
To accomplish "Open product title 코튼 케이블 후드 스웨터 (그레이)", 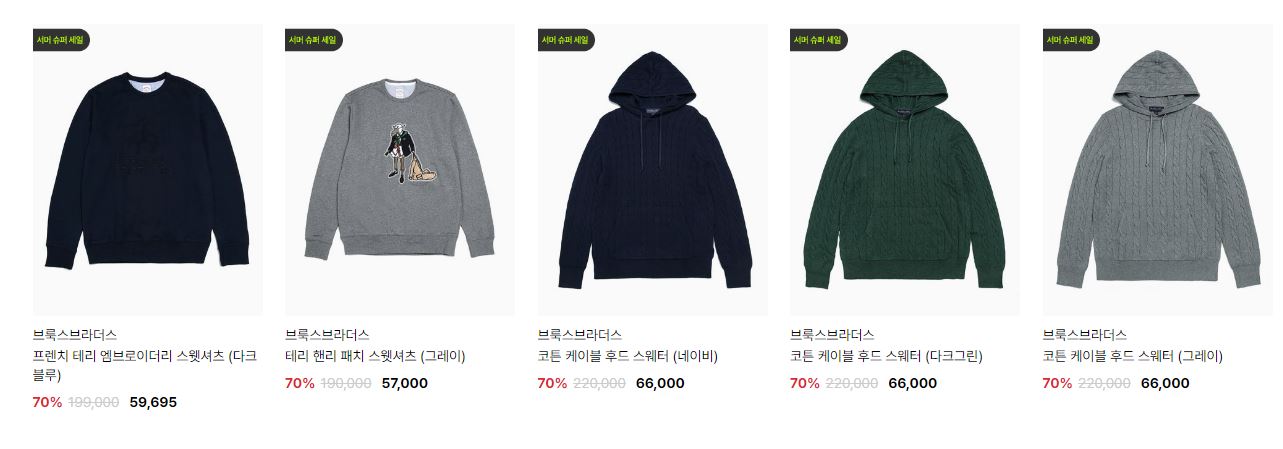I will (x=1133, y=356).
